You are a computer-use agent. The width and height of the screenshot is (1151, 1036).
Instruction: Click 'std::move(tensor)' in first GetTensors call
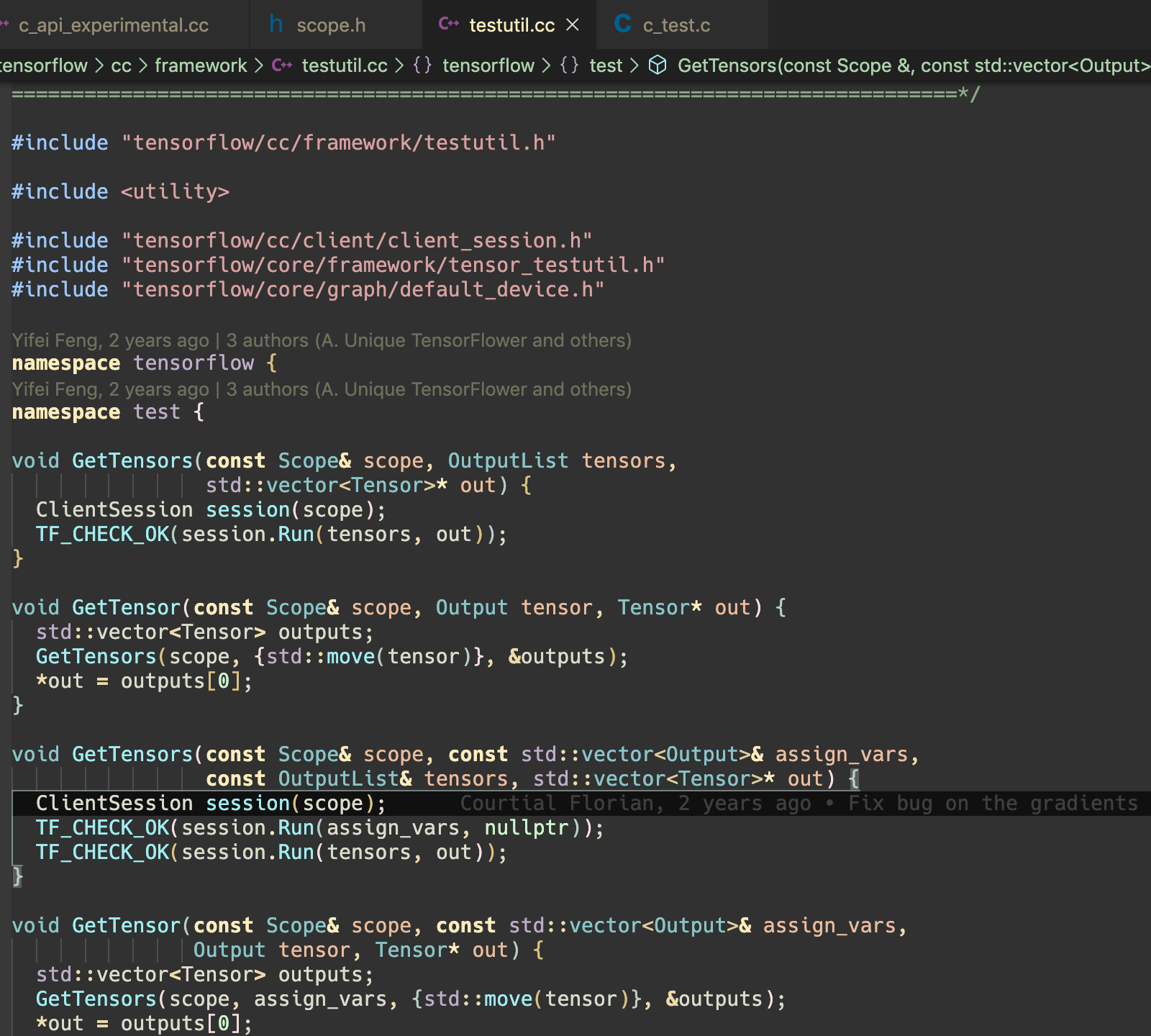pos(369,656)
